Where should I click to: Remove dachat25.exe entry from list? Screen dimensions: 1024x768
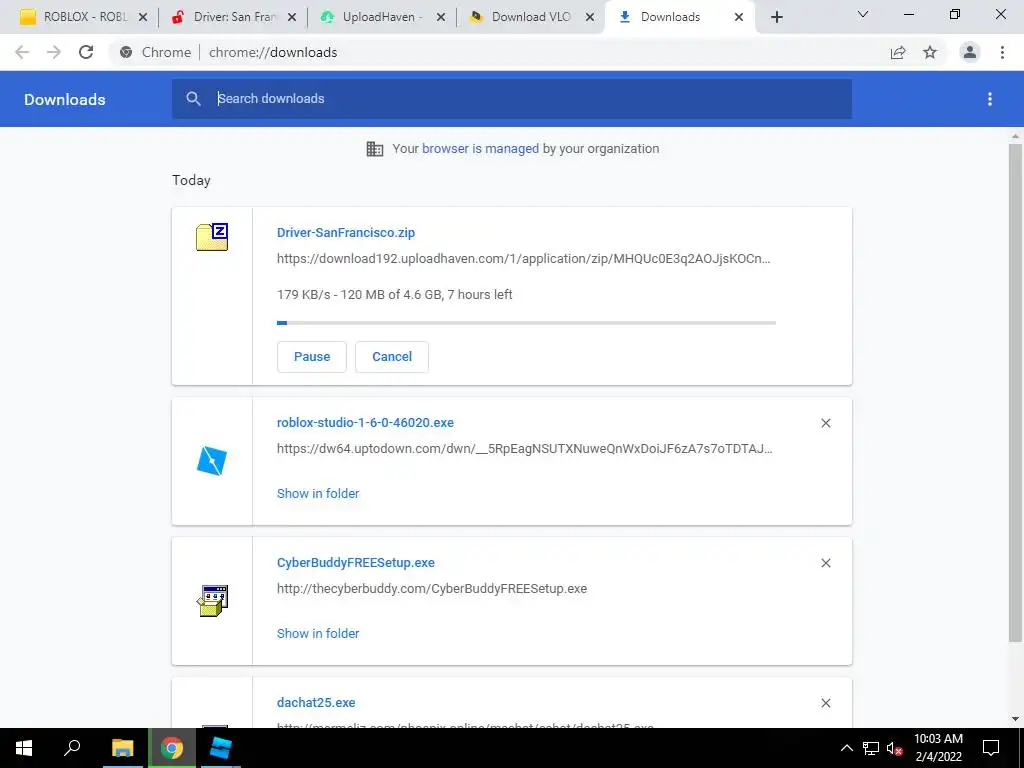click(825, 703)
